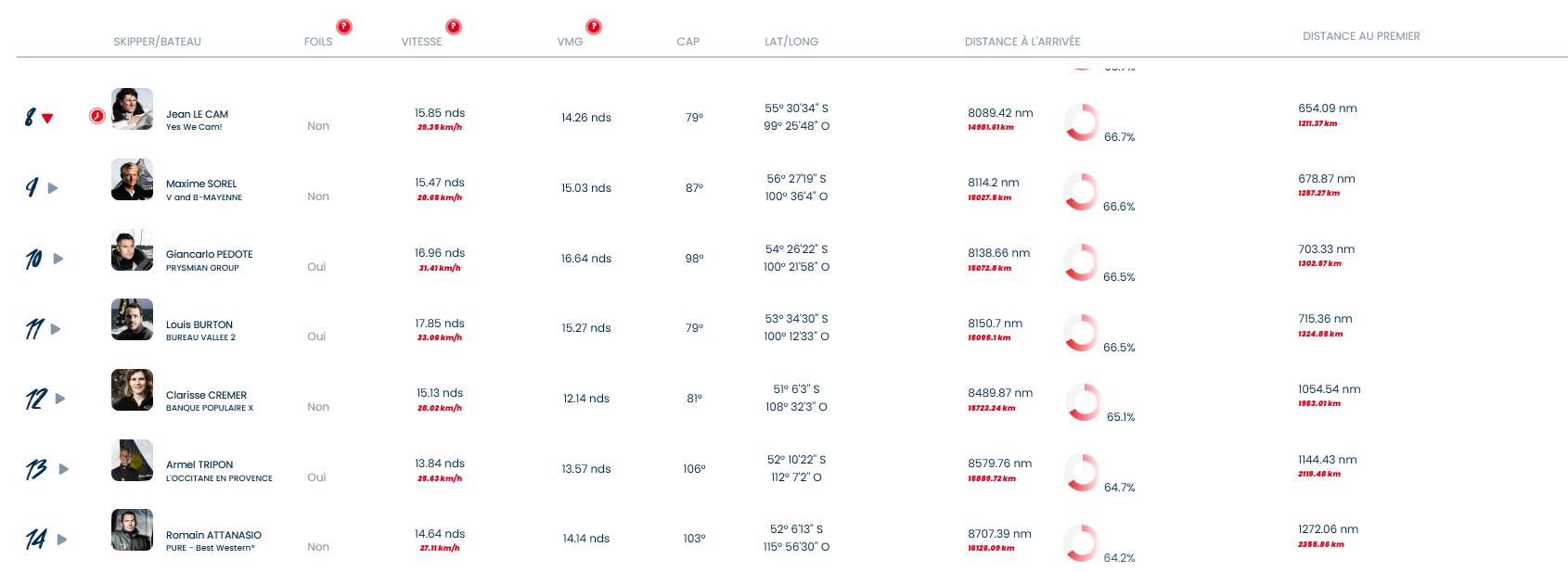Click the 66.7% progress ring for Jean Le Cam
Screen dimensions: 1568x572
1082,121
